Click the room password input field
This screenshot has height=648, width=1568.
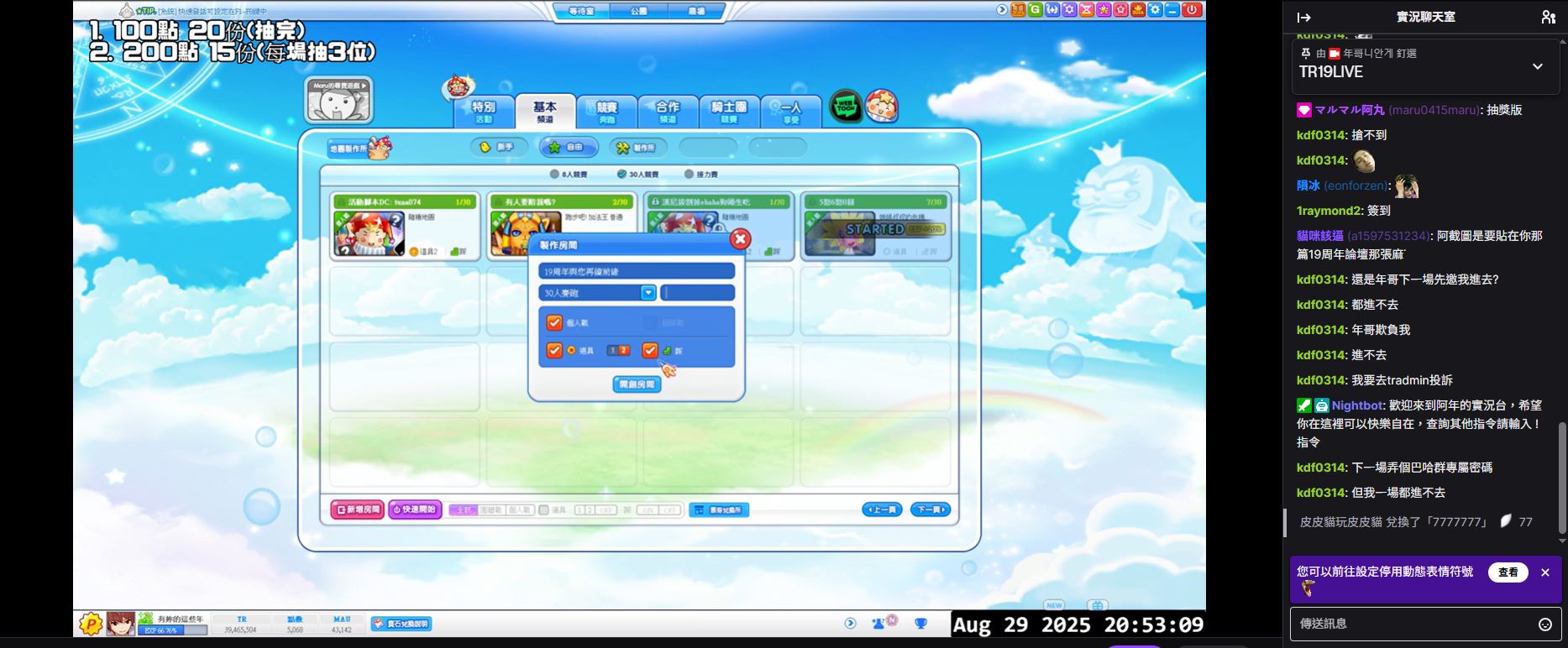point(698,293)
